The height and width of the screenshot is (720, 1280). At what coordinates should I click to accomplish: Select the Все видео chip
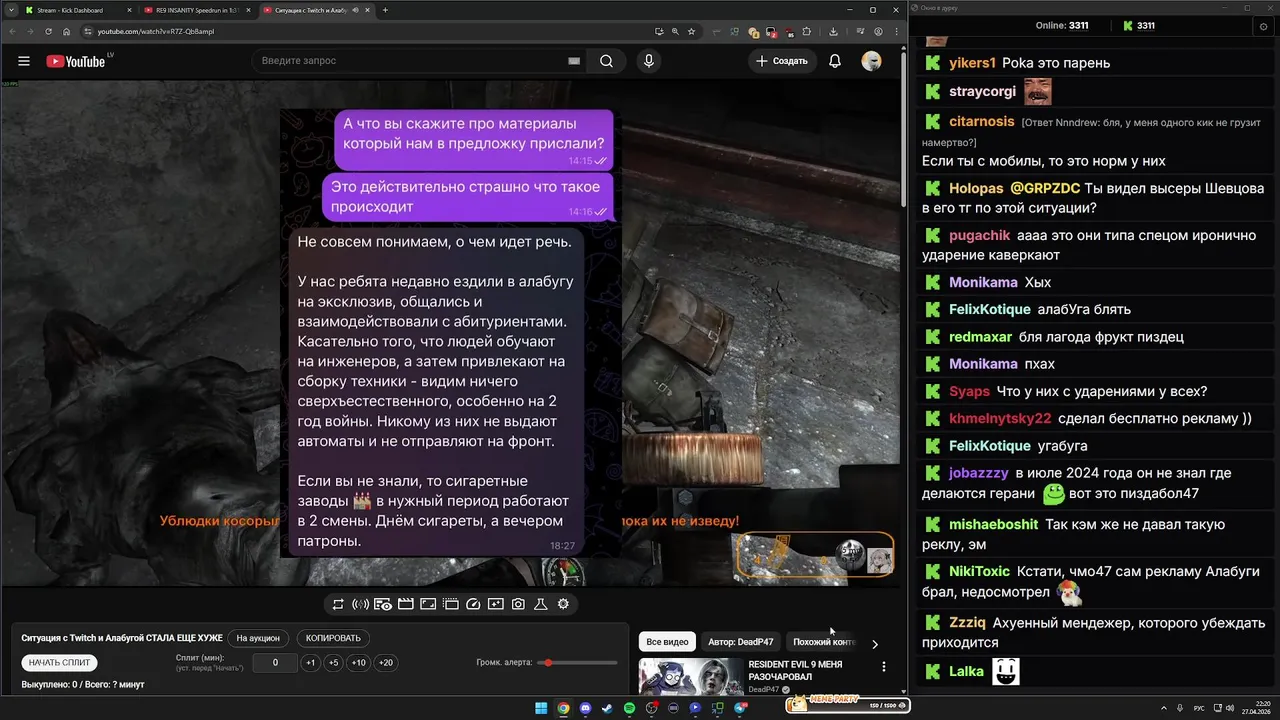(667, 642)
